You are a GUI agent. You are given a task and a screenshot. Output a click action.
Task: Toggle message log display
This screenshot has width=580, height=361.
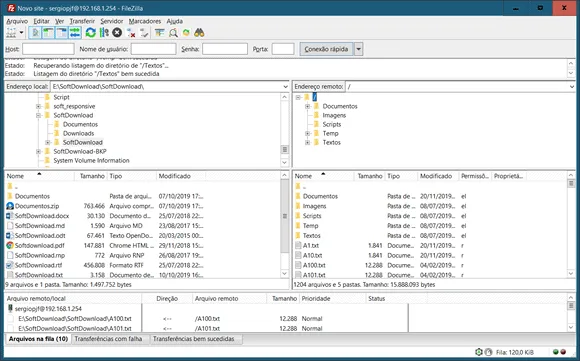point(35,33)
